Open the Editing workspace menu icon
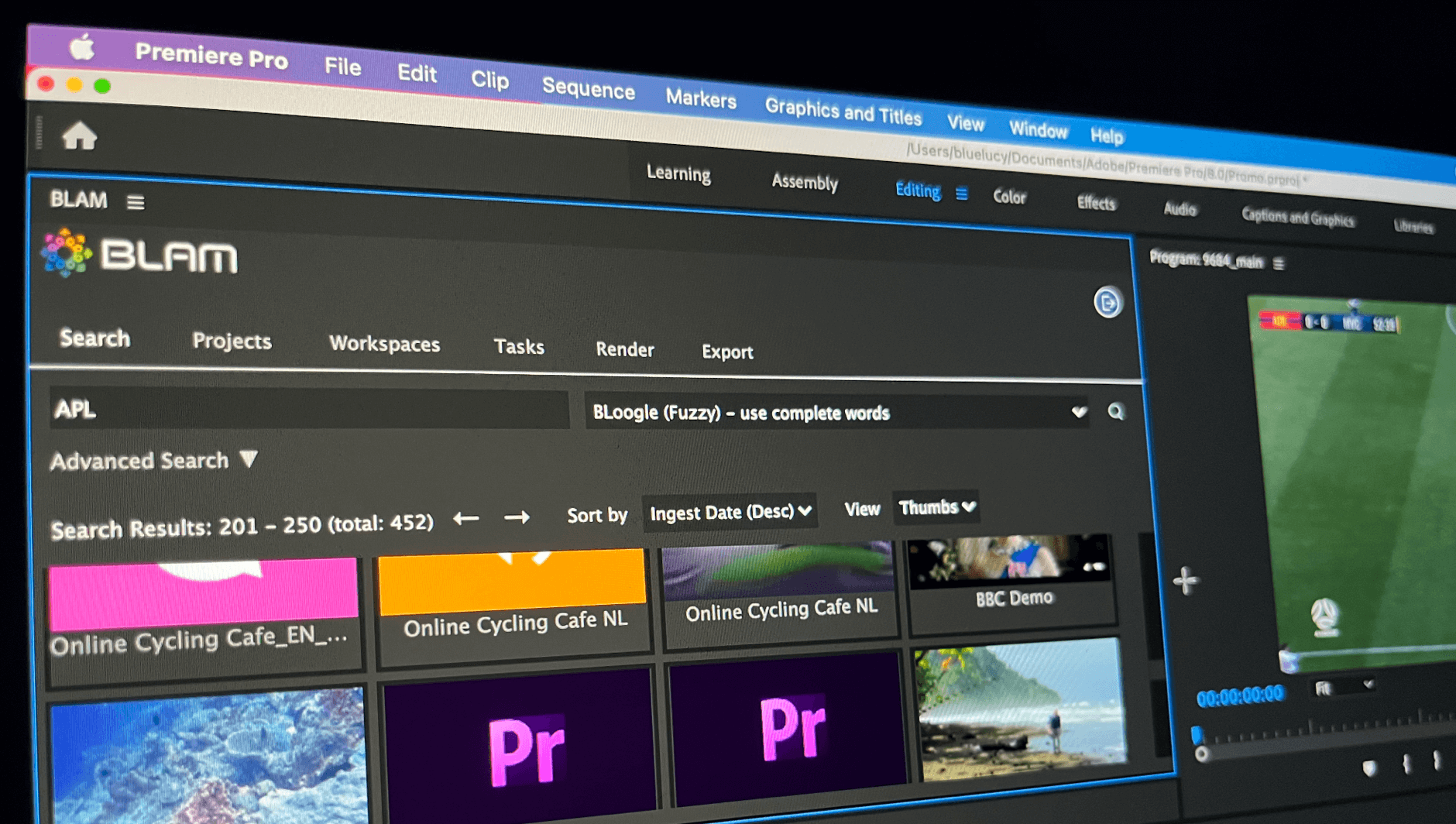The height and width of the screenshot is (824, 1456). (x=961, y=194)
